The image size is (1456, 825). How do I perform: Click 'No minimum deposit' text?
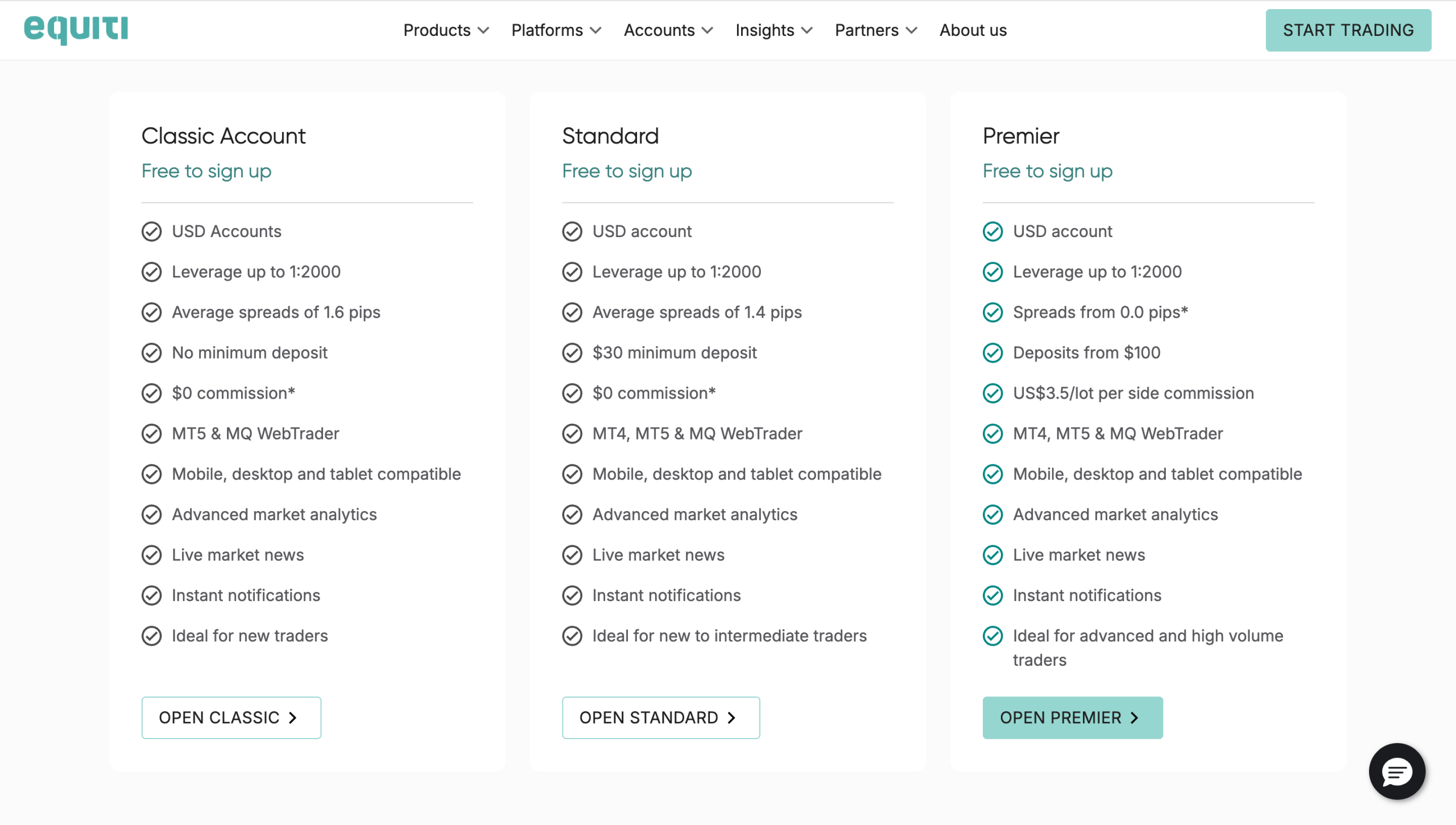pyautogui.click(x=250, y=353)
